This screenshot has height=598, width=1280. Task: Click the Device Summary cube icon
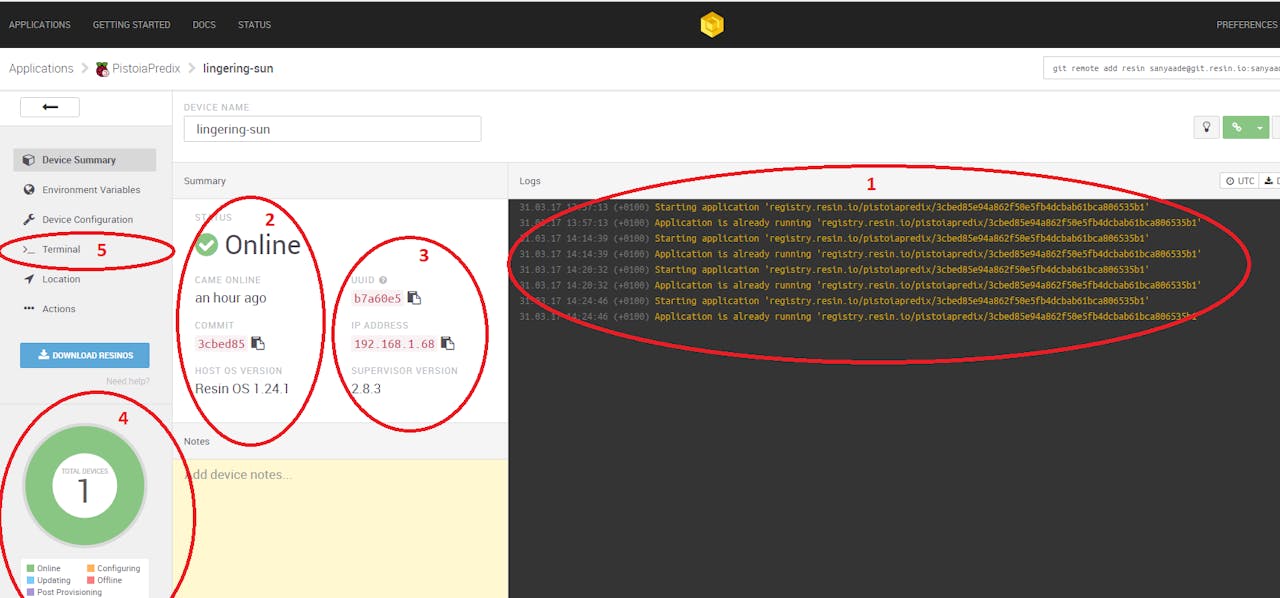tap(29, 160)
